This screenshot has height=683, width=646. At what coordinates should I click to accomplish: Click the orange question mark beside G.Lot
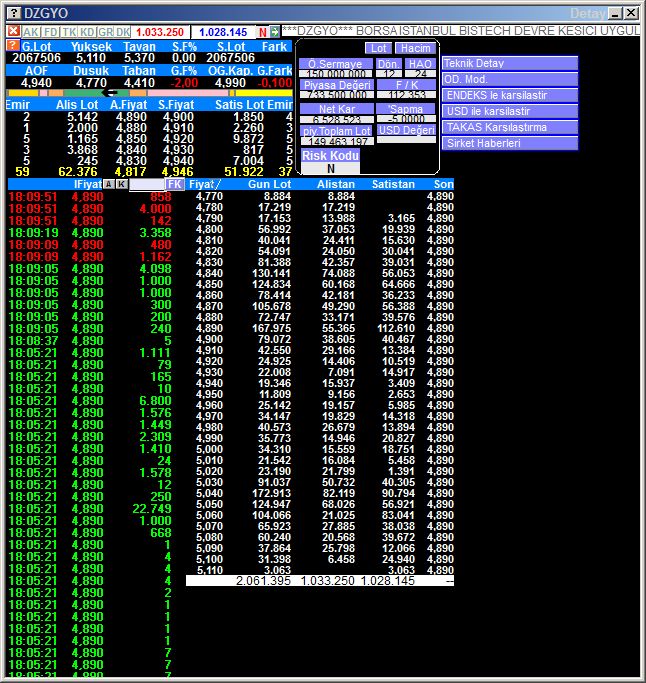(x=13, y=46)
